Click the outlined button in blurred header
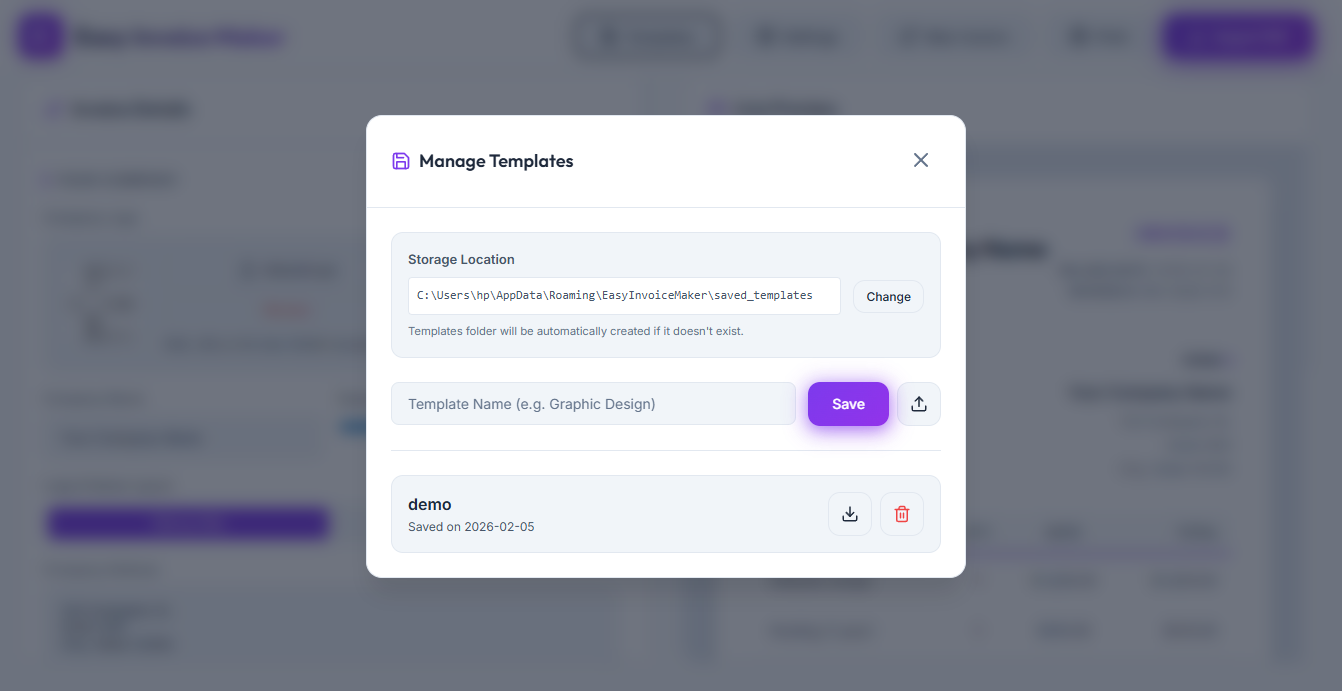 click(x=647, y=38)
